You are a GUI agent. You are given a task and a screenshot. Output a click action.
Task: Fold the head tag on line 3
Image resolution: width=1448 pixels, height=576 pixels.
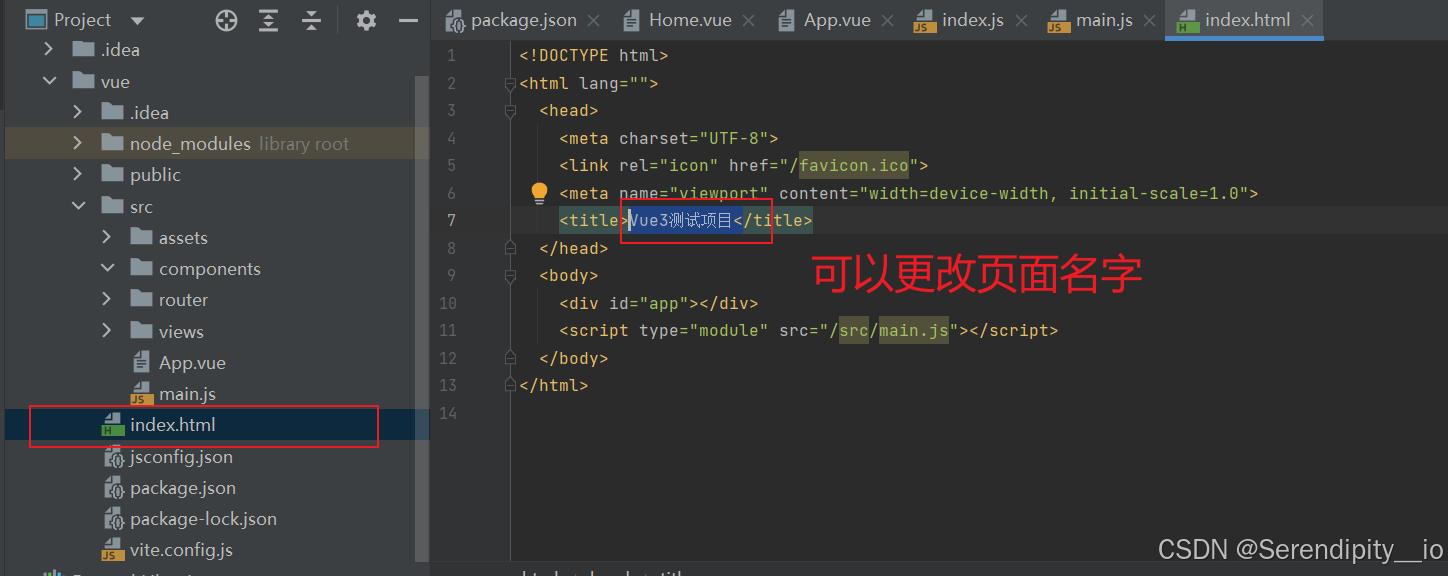(511, 111)
